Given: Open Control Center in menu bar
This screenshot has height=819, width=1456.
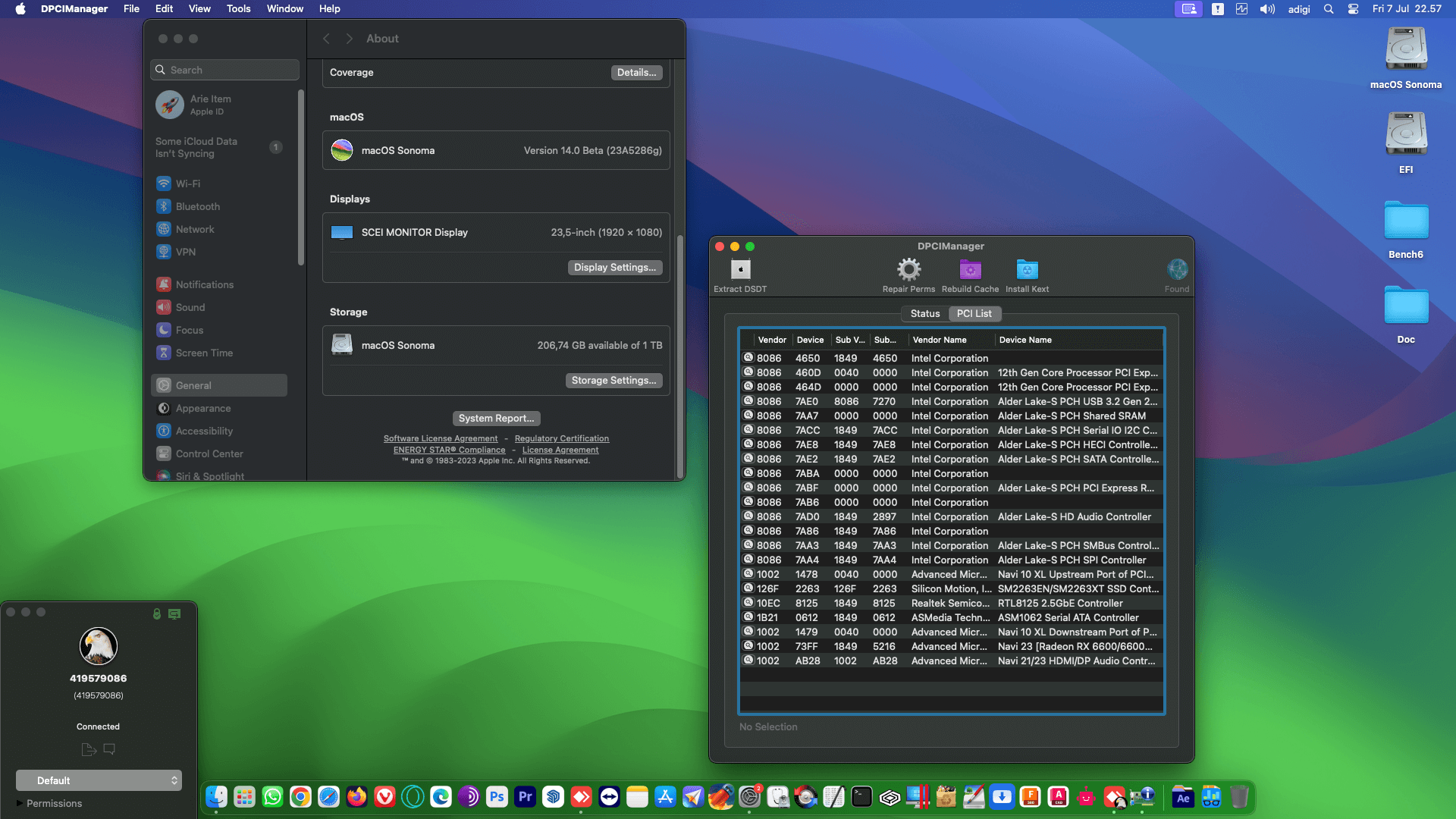Looking at the screenshot, I should [x=1353, y=9].
